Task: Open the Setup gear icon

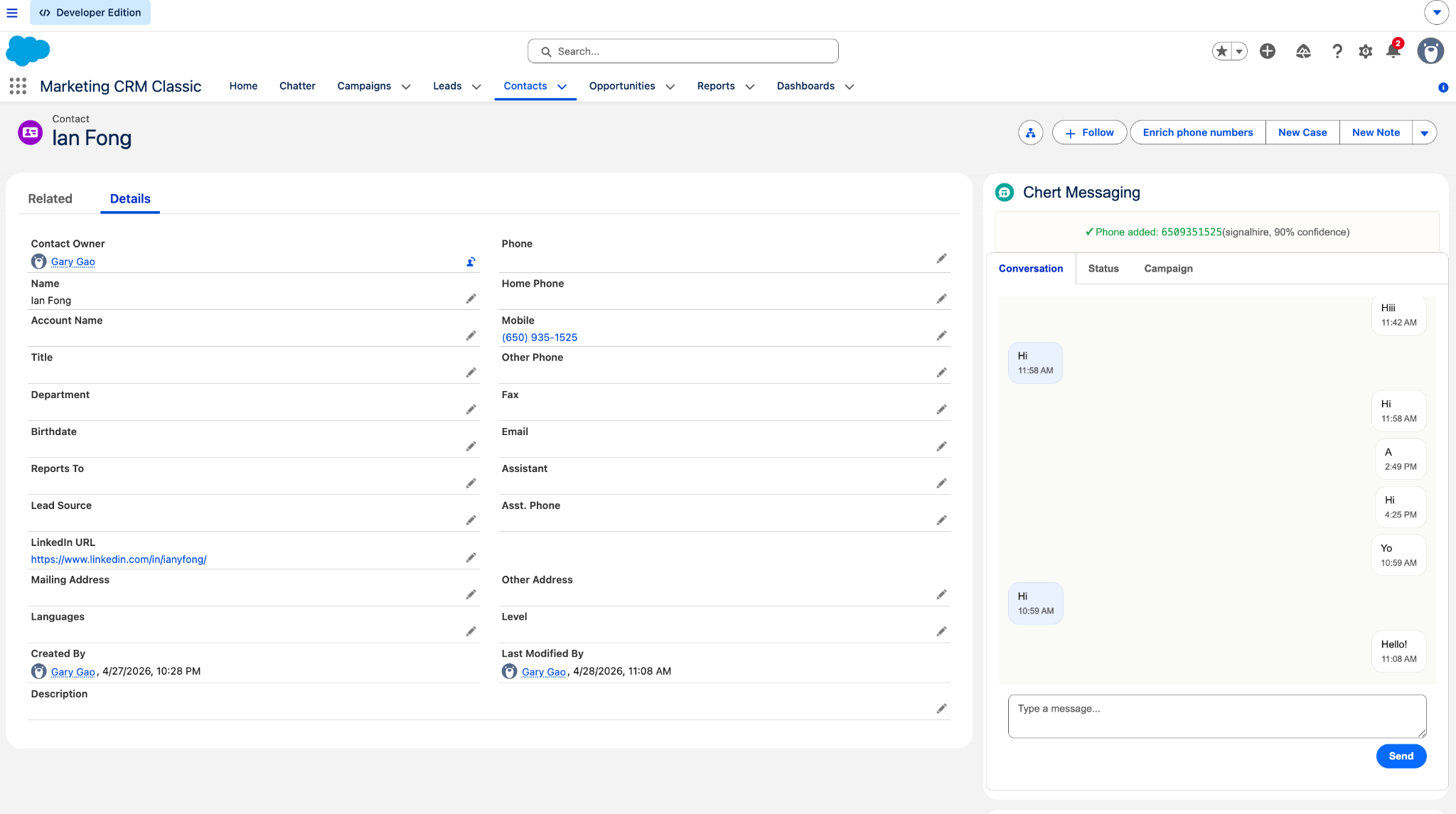Action: (x=1366, y=51)
